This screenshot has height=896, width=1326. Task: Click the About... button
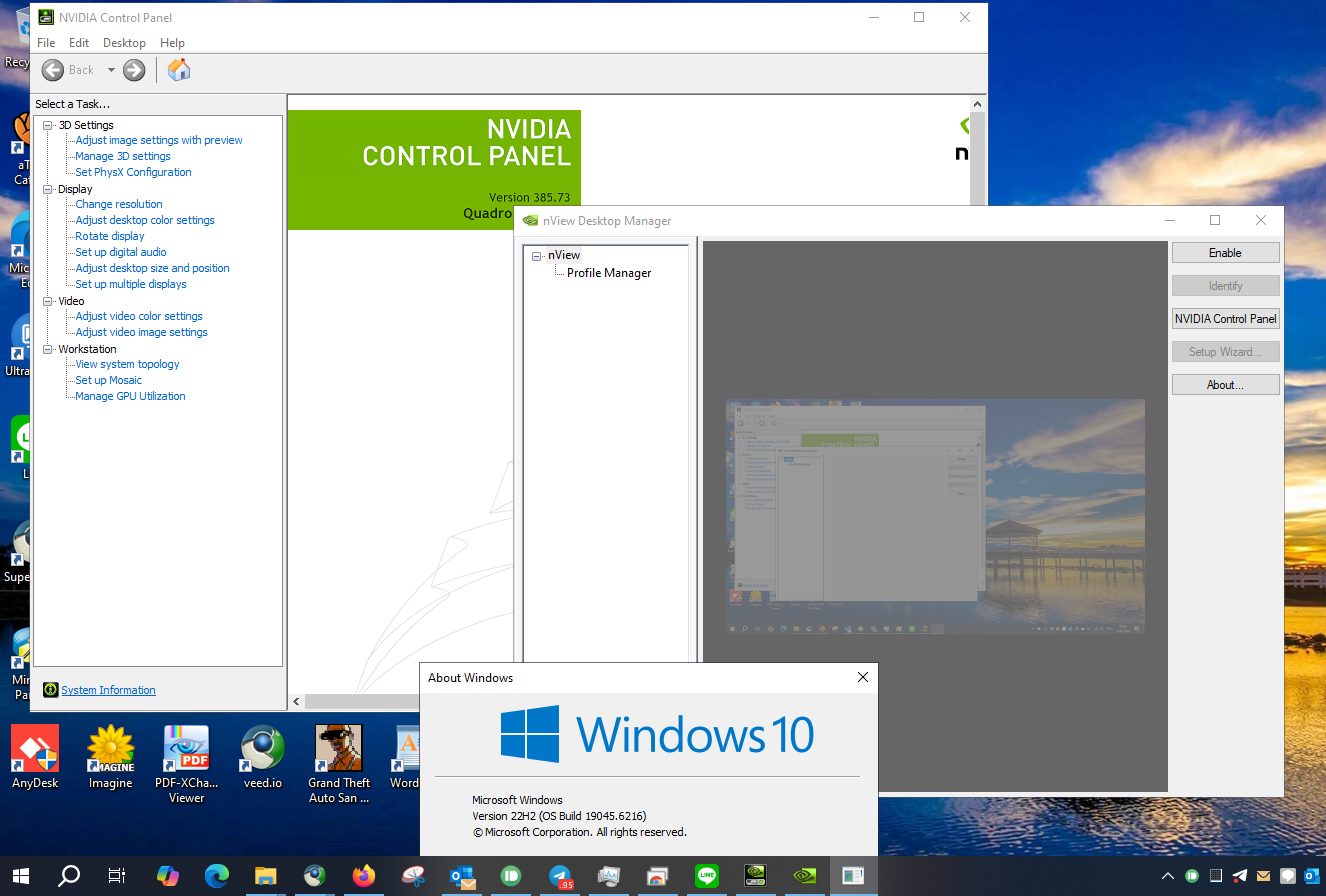click(x=1225, y=385)
